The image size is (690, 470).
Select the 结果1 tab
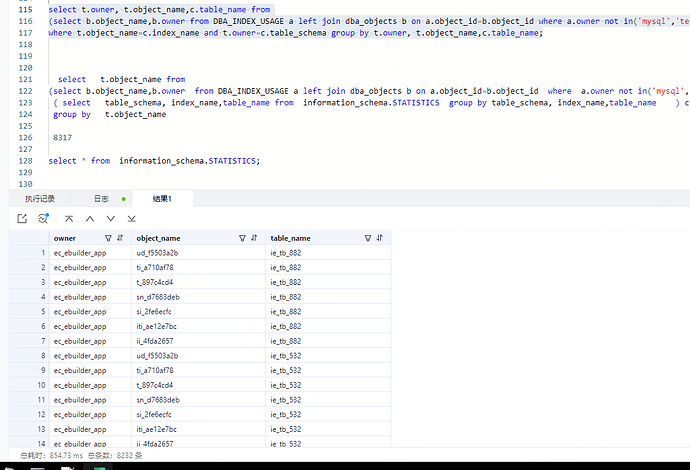click(162, 199)
